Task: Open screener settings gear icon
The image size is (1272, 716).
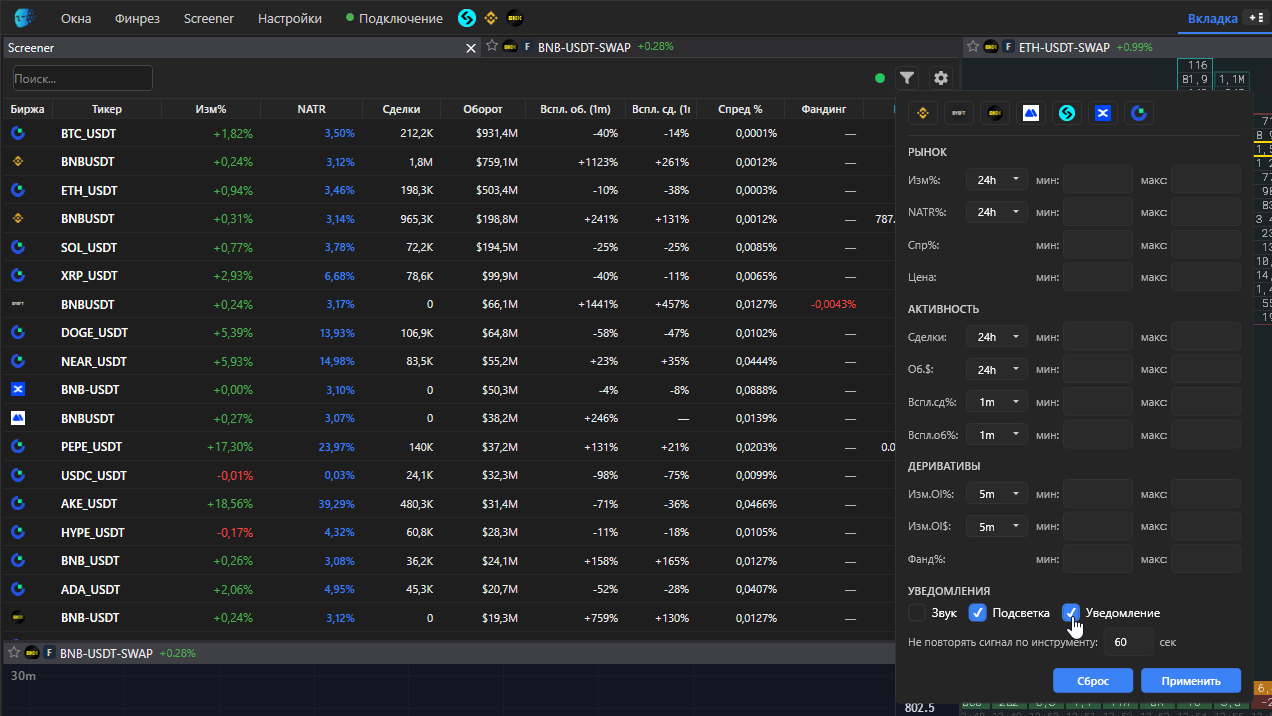Action: (940, 78)
